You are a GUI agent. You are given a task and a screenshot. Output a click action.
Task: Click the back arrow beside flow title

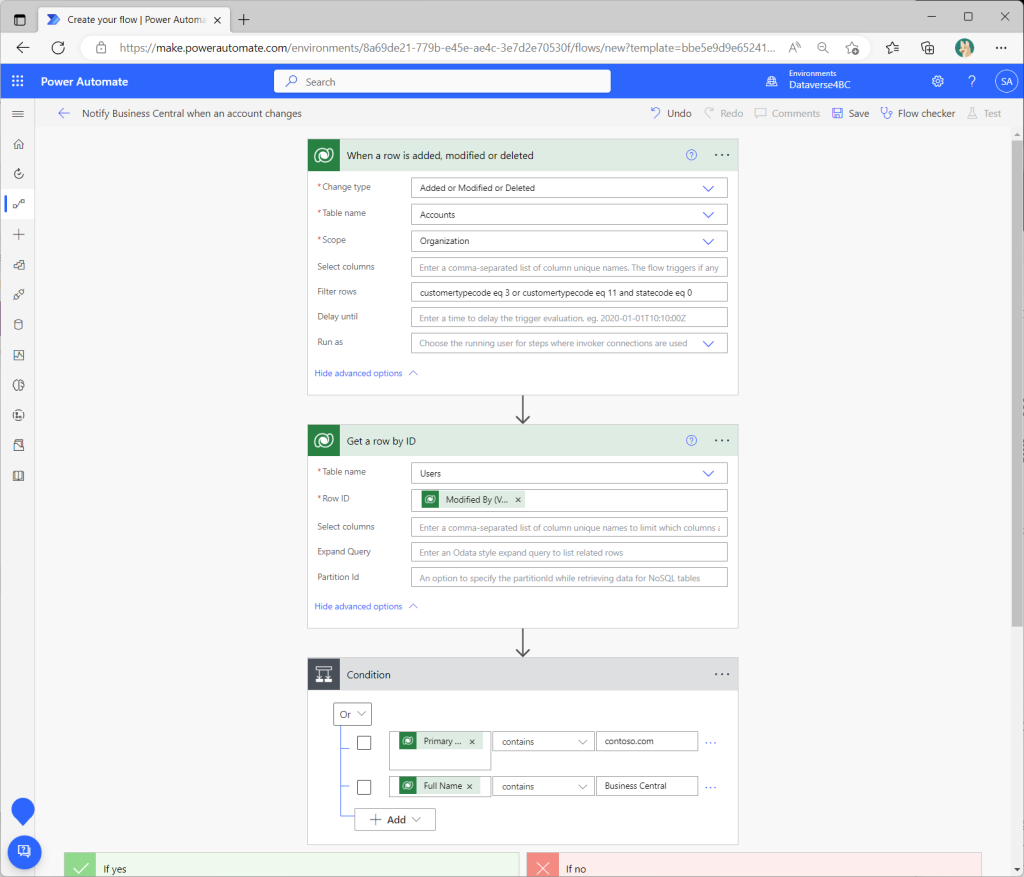pyautogui.click(x=63, y=113)
